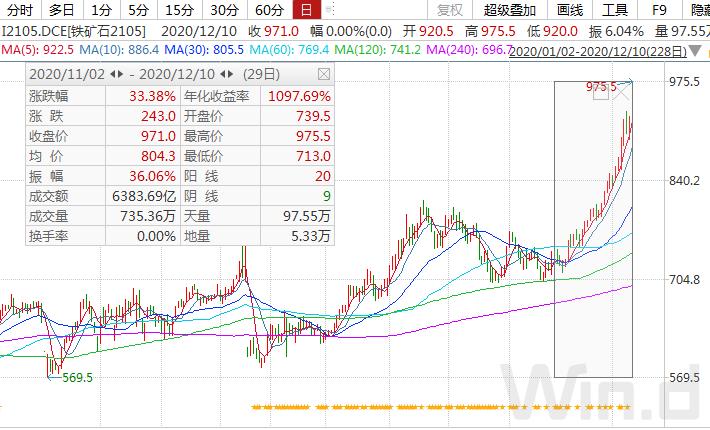Click the 971.0 收盘价 value in panel
This screenshot has height=430, width=710.
(x=158, y=136)
